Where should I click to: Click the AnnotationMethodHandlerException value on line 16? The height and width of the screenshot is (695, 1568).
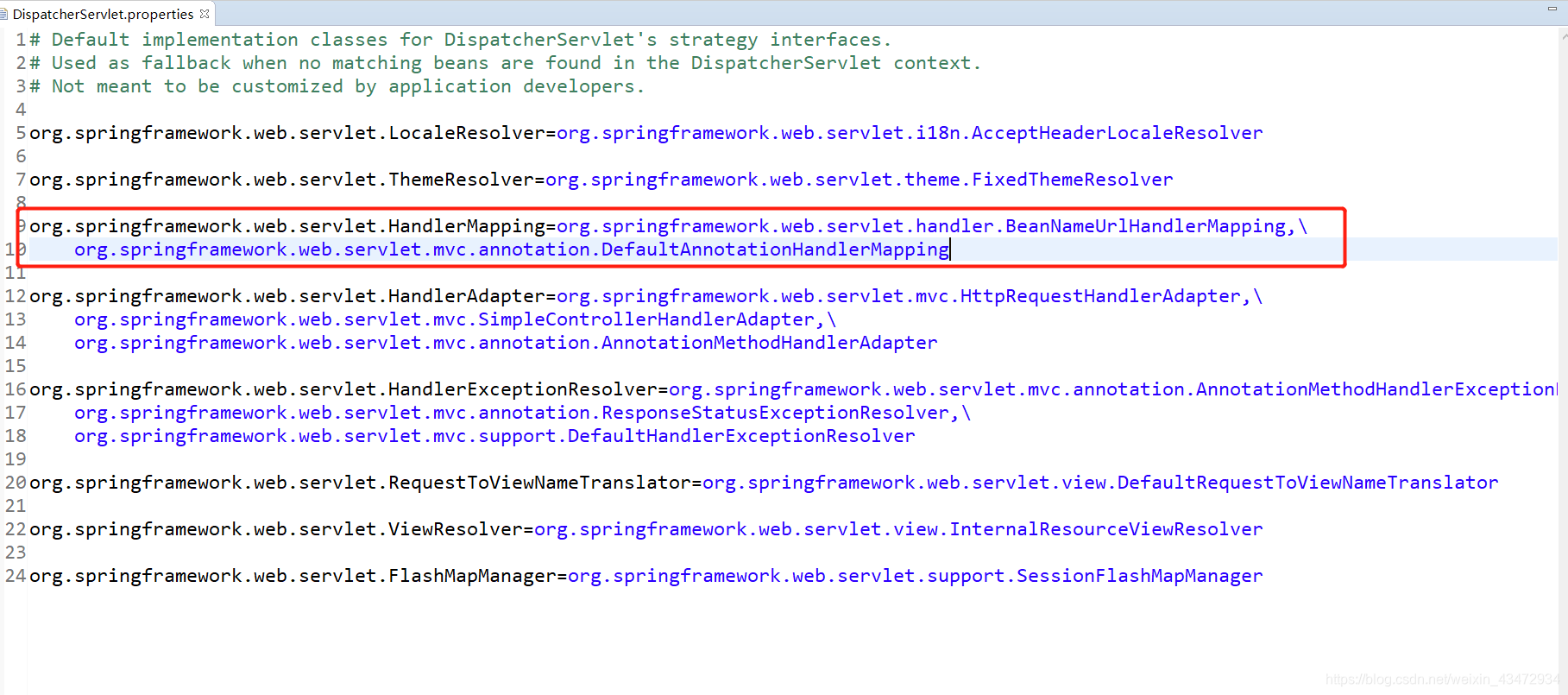[1113, 389]
